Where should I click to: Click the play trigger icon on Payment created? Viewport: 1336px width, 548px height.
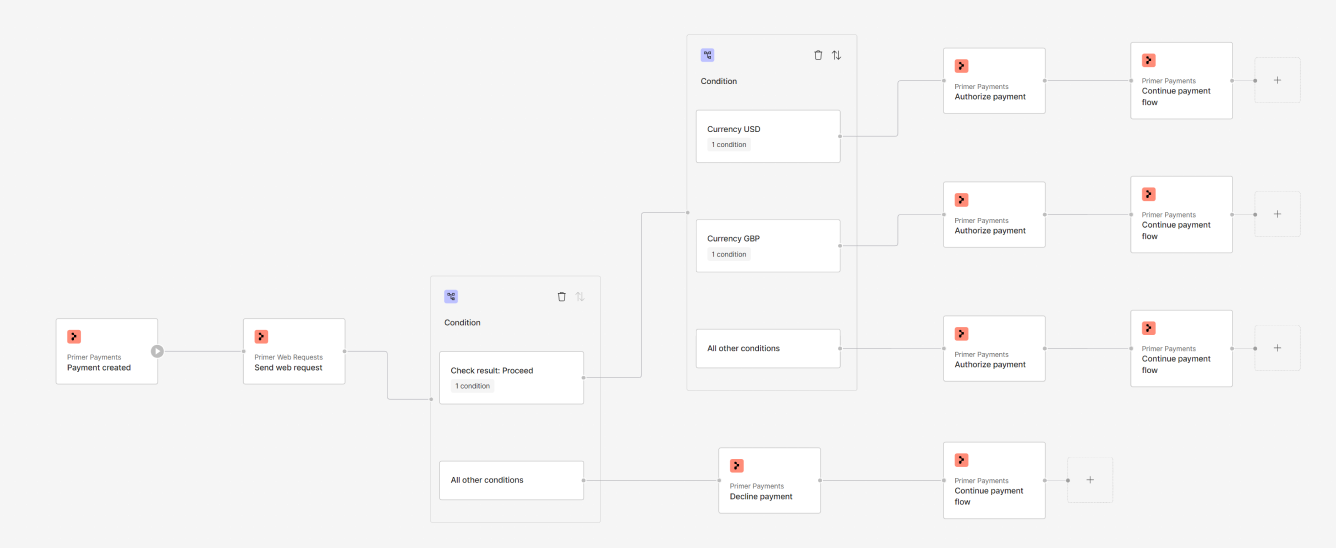coord(157,351)
